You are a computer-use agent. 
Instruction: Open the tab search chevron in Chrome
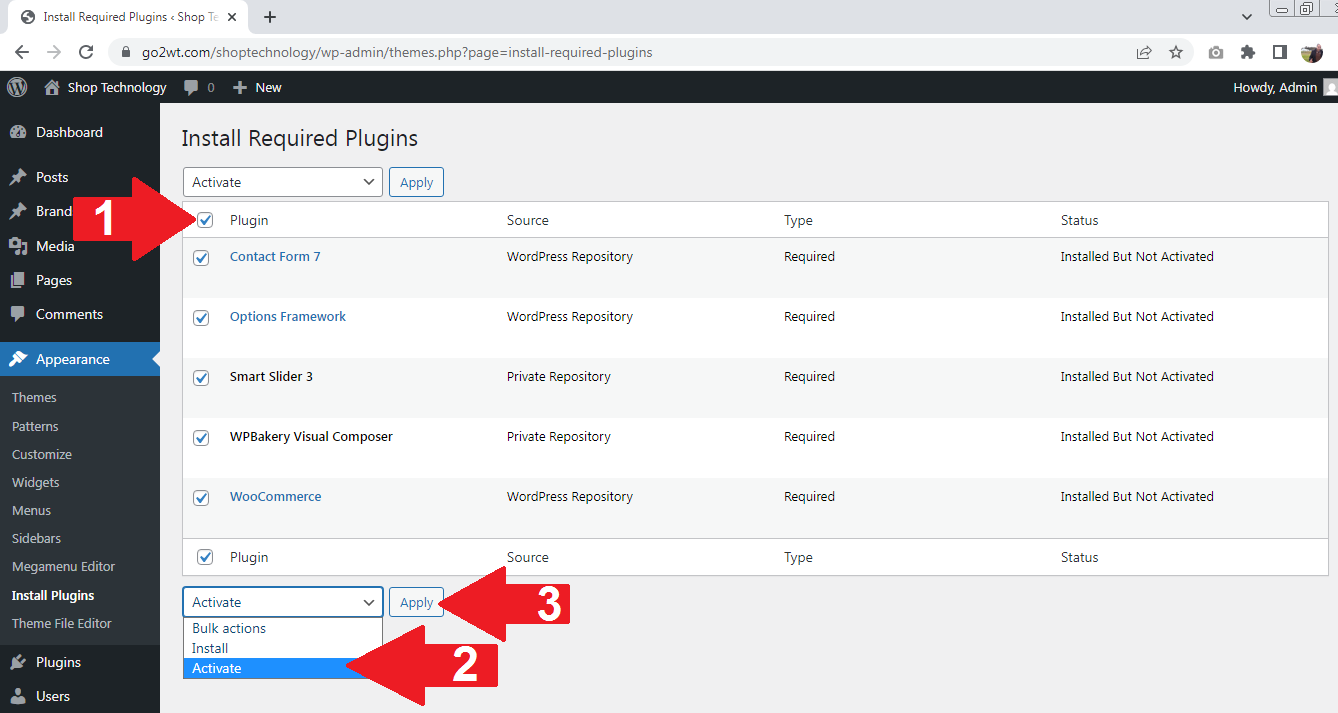click(1246, 17)
